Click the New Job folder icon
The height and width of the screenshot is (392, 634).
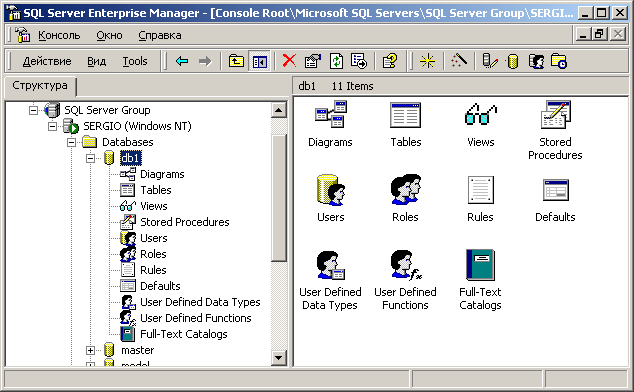tap(559, 61)
